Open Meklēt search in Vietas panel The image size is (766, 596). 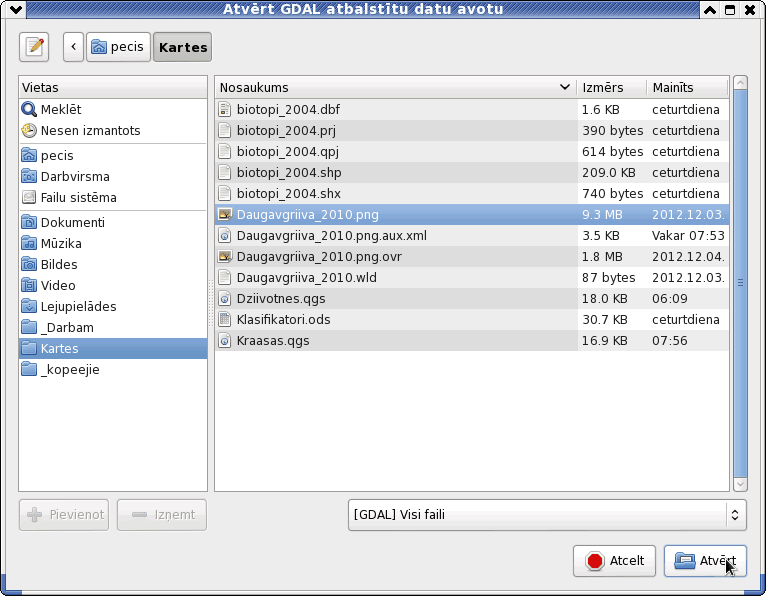(113, 109)
